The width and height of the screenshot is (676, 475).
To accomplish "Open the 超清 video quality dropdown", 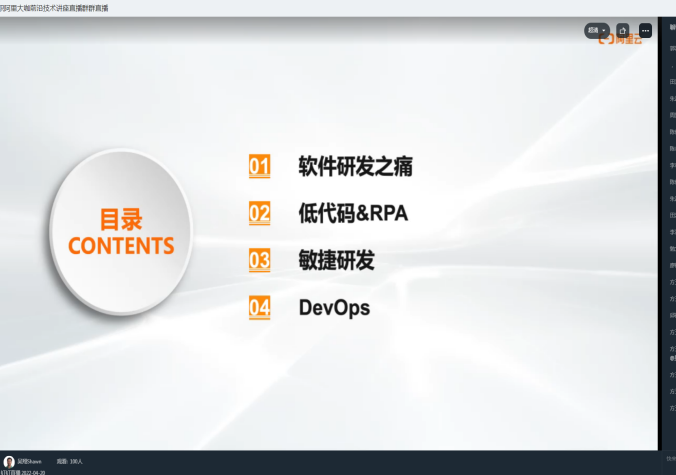I will 597,30.
